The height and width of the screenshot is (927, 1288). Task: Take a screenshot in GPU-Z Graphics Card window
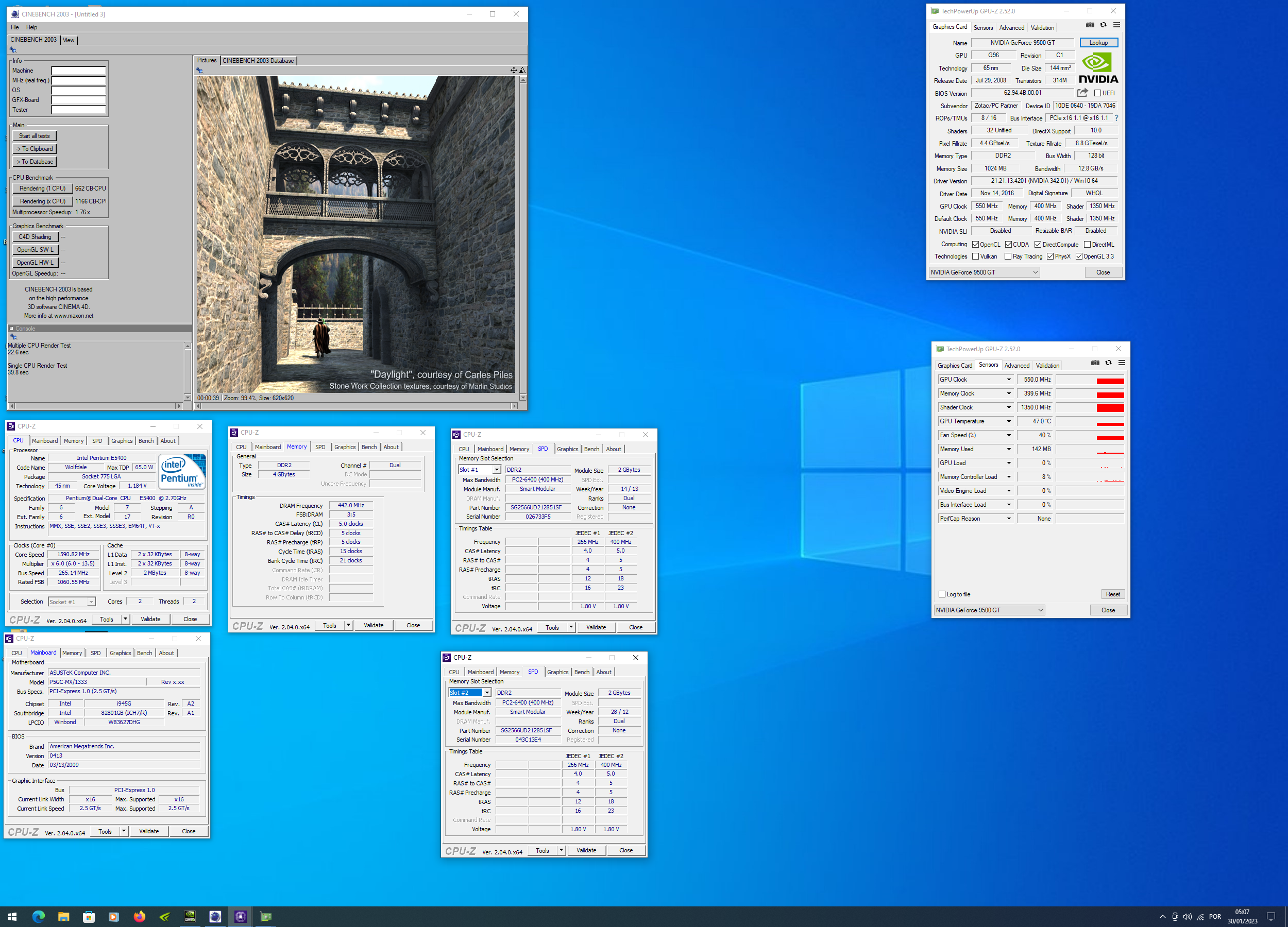(1090, 25)
